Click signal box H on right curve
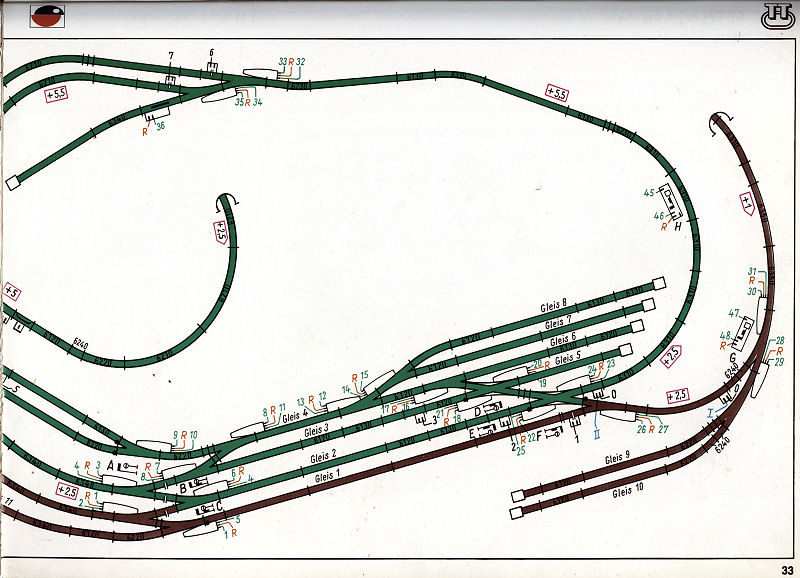The image size is (800, 578). click(668, 205)
